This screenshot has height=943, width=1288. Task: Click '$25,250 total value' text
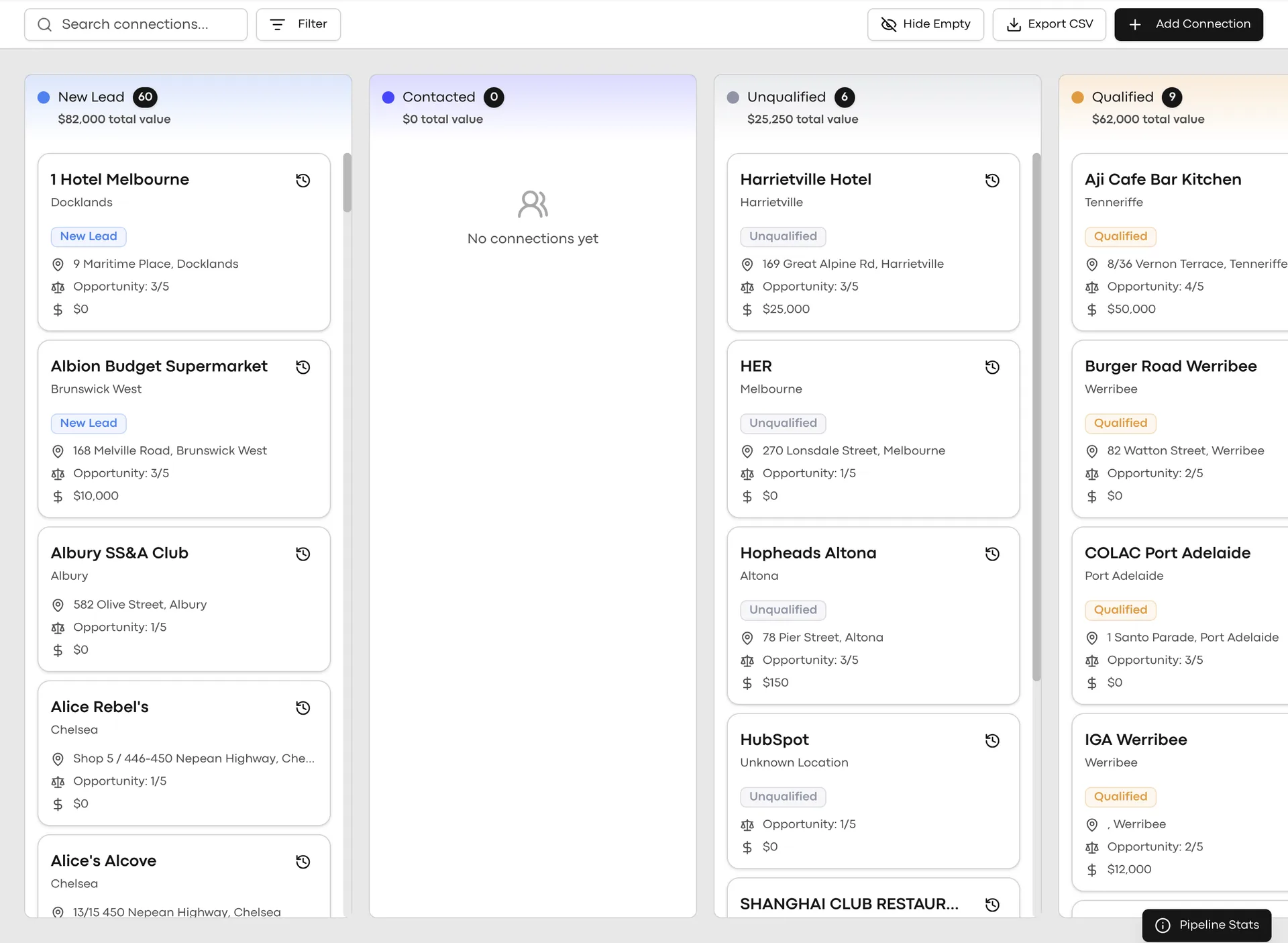click(802, 119)
